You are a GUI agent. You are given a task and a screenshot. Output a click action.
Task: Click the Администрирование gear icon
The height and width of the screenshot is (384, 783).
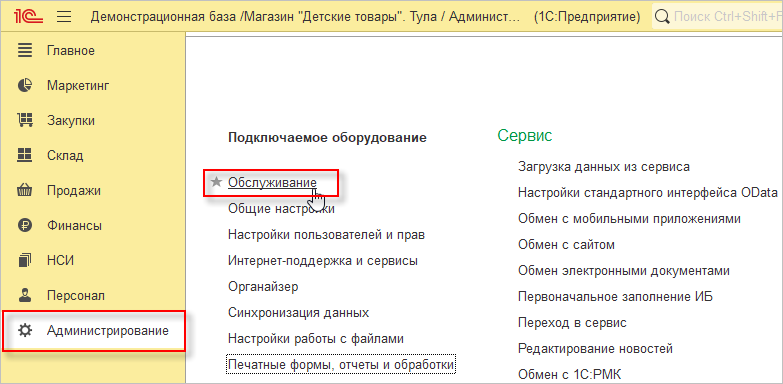pos(24,330)
